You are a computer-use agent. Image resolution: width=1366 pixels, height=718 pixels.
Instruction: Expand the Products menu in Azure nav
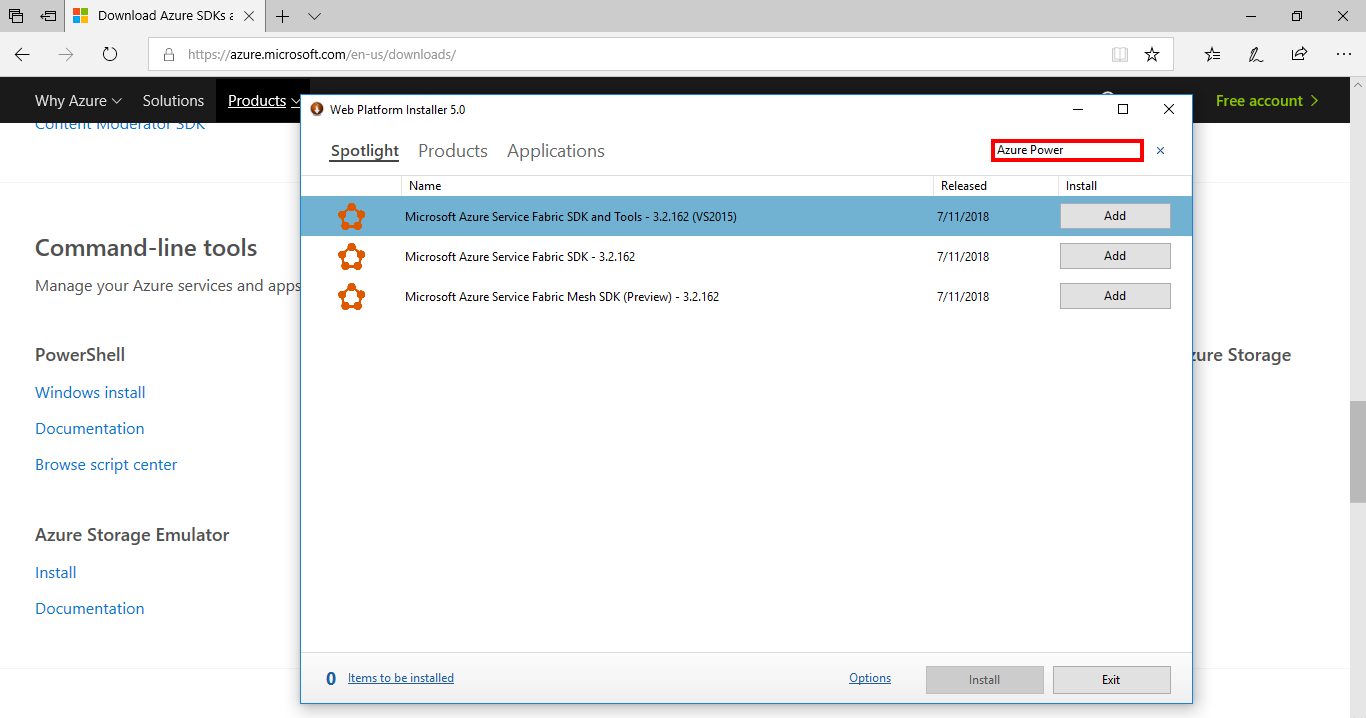[x=264, y=101]
